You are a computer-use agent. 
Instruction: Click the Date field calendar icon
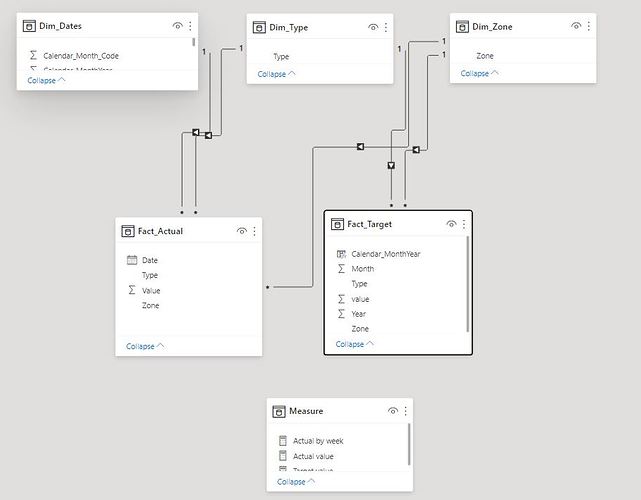[x=132, y=260]
